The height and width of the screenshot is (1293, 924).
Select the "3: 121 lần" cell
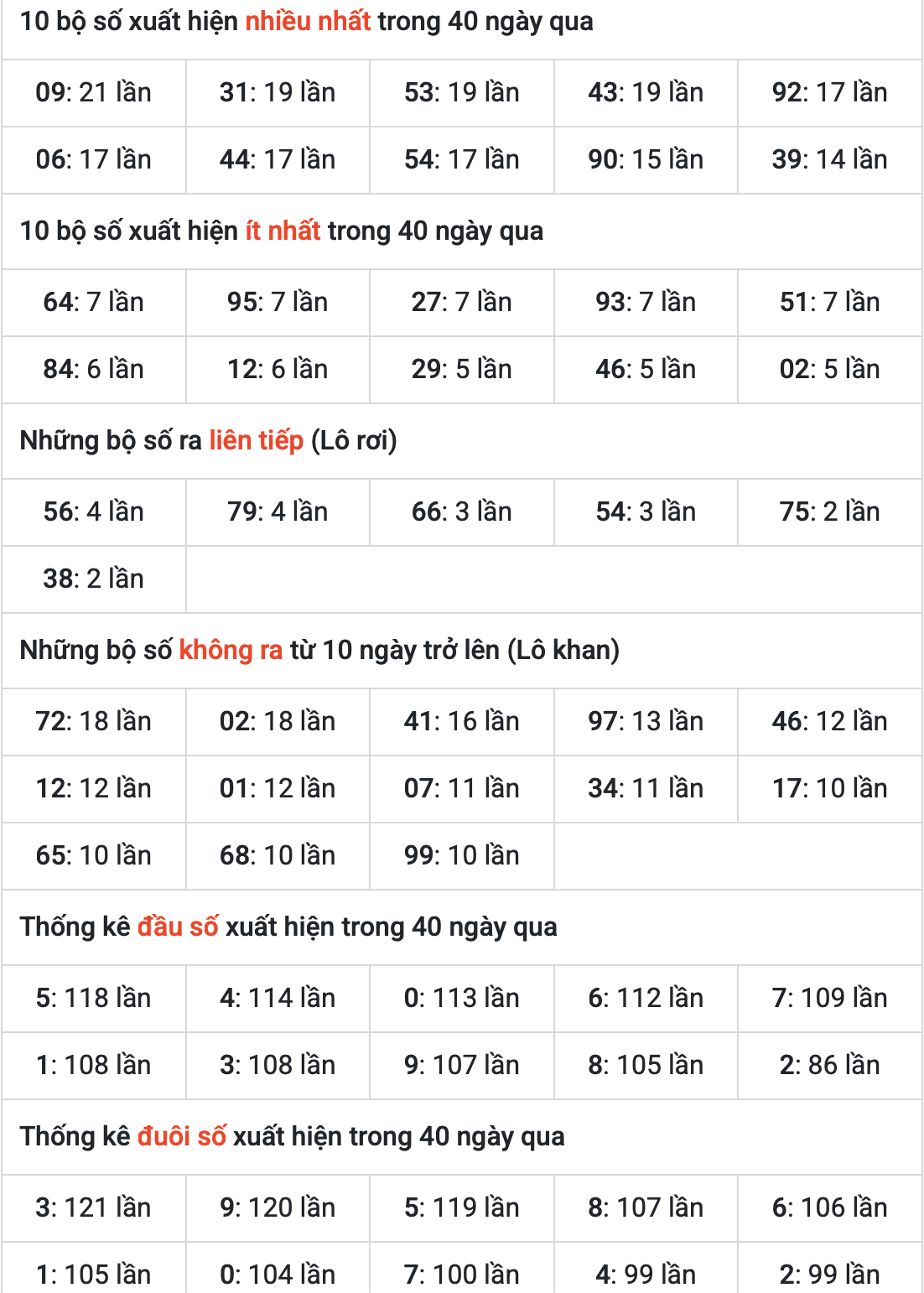[93, 1207]
